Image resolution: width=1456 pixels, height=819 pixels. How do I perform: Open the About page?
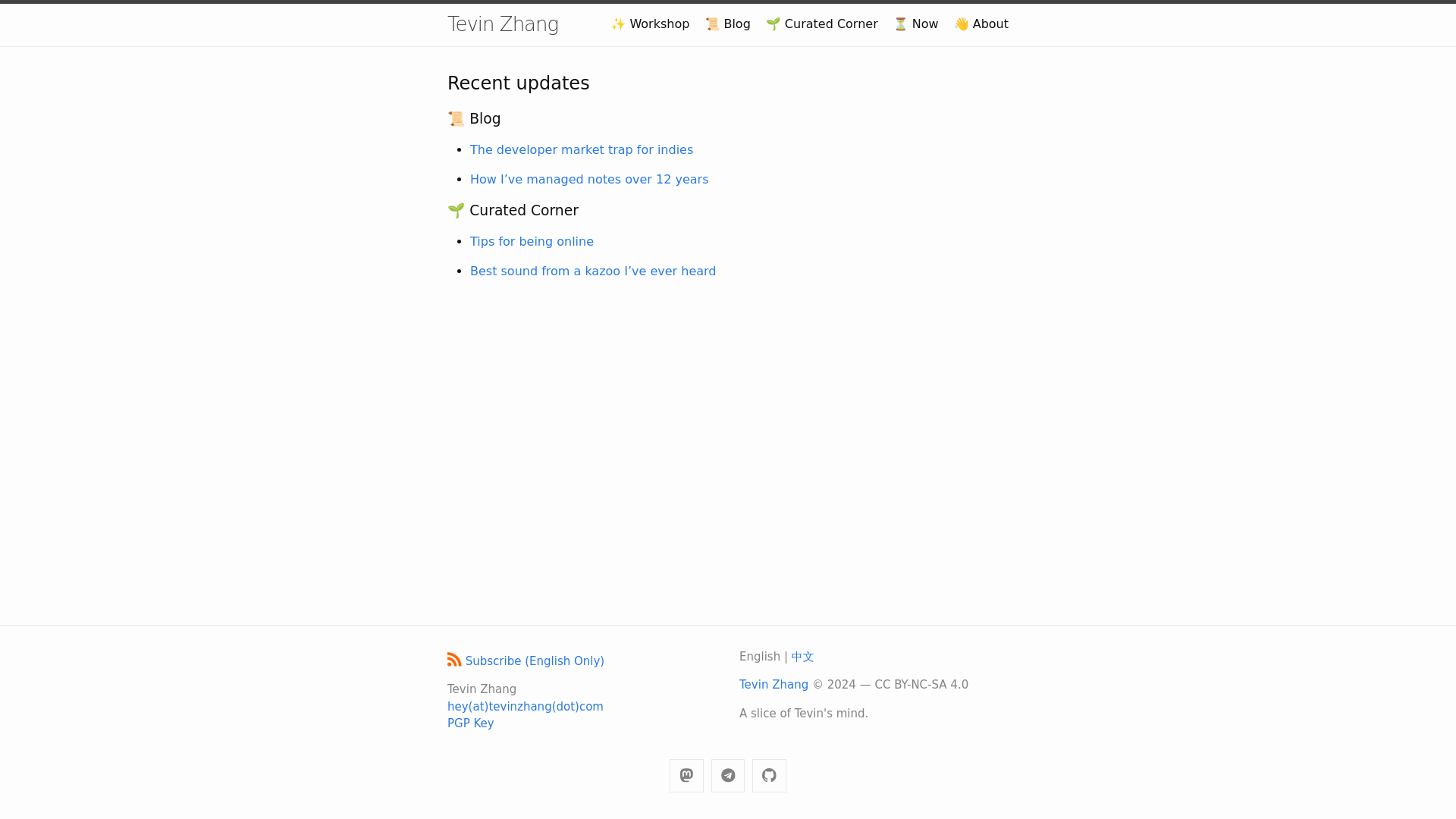(x=981, y=24)
